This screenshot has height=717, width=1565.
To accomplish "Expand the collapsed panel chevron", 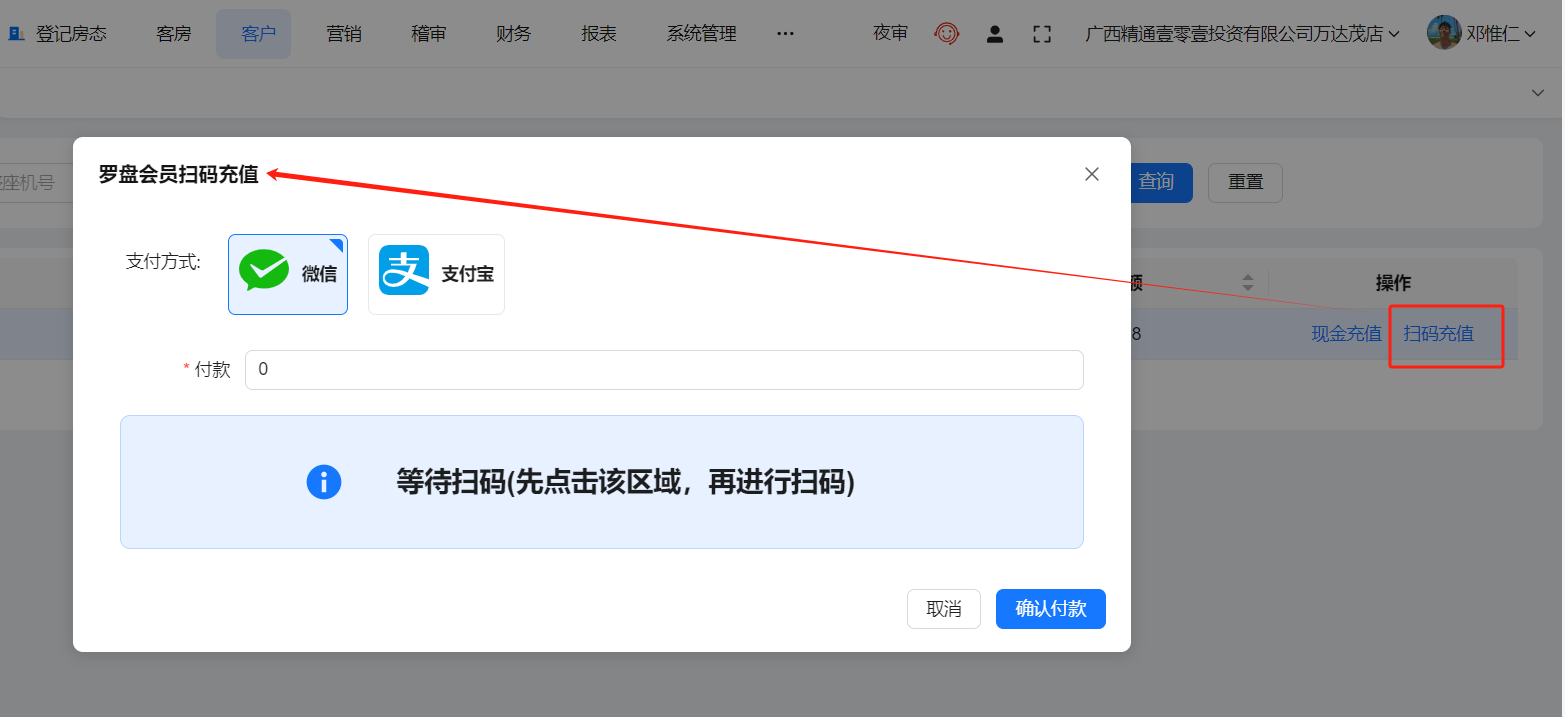I will (x=1537, y=93).
